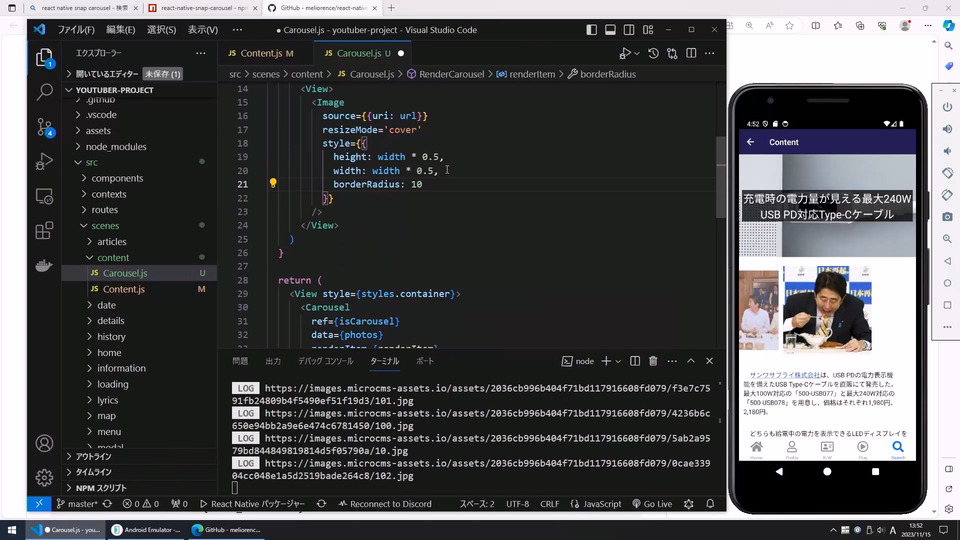Image resolution: width=960 pixels, height=540 pixels.
Task: Toggle the secondary side bar layout button
Action: 631,30
